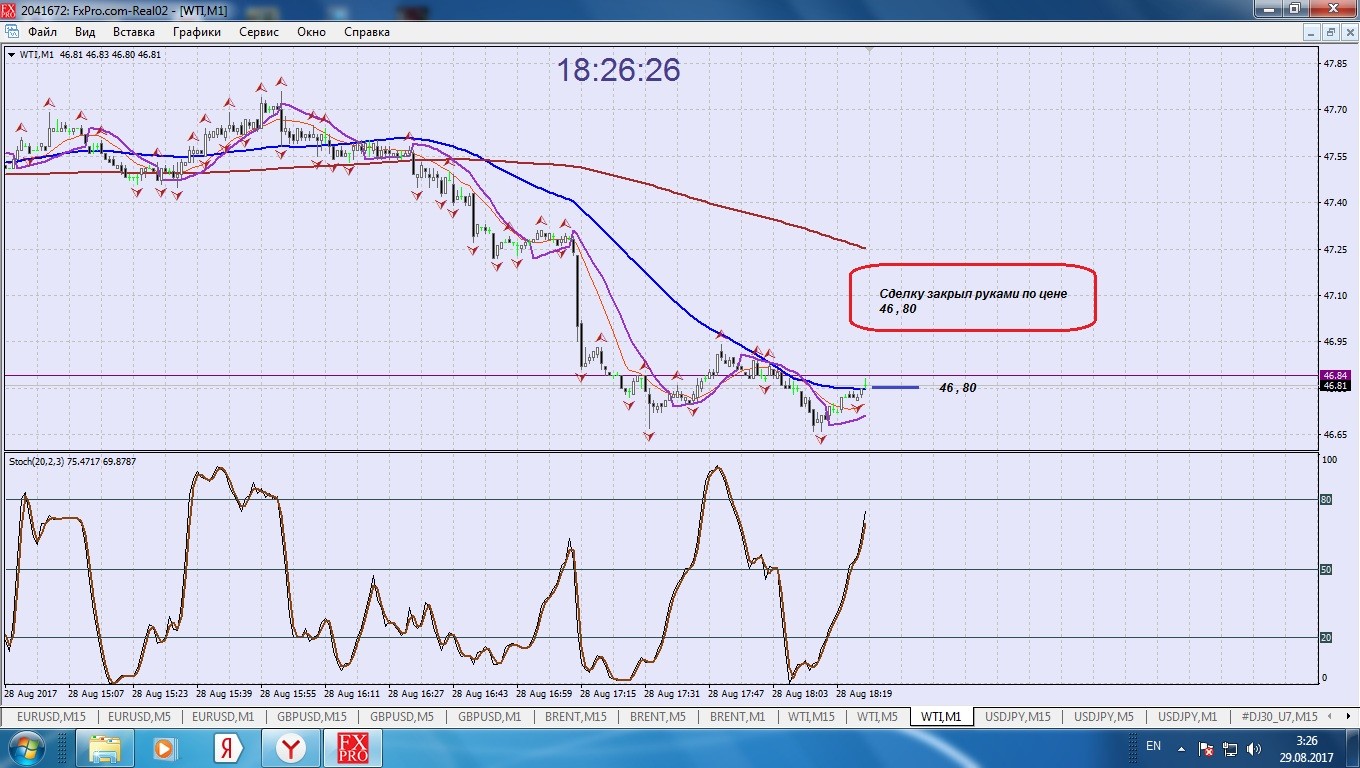Switch to the BRENT,M15 chart tab
Image resolution: width=1360 pixels, height=768 pixels.
pyautogui.click(x=575, y=717)
